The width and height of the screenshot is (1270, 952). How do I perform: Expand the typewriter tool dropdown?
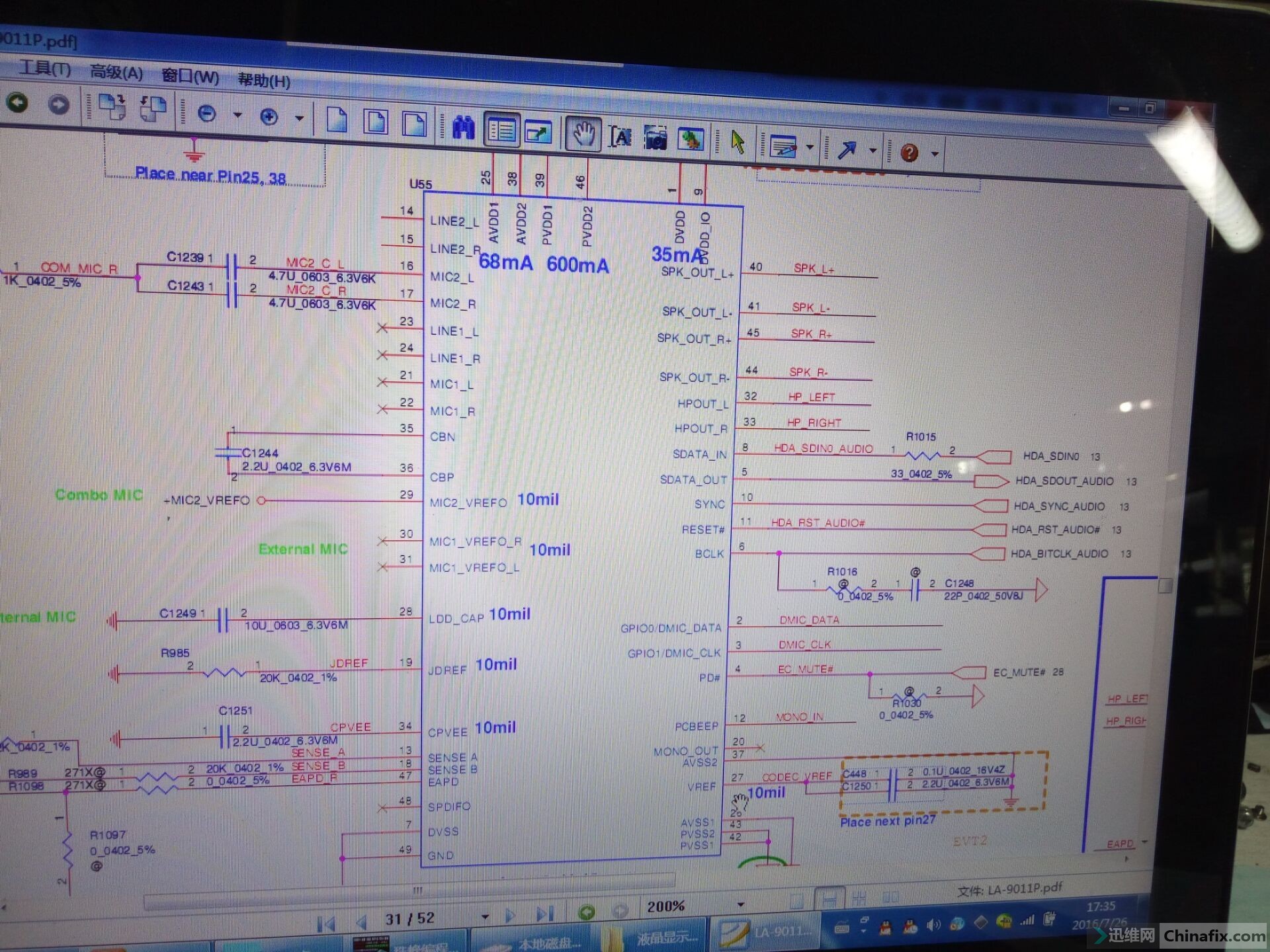pyautogui.click(x=810, y=147)
